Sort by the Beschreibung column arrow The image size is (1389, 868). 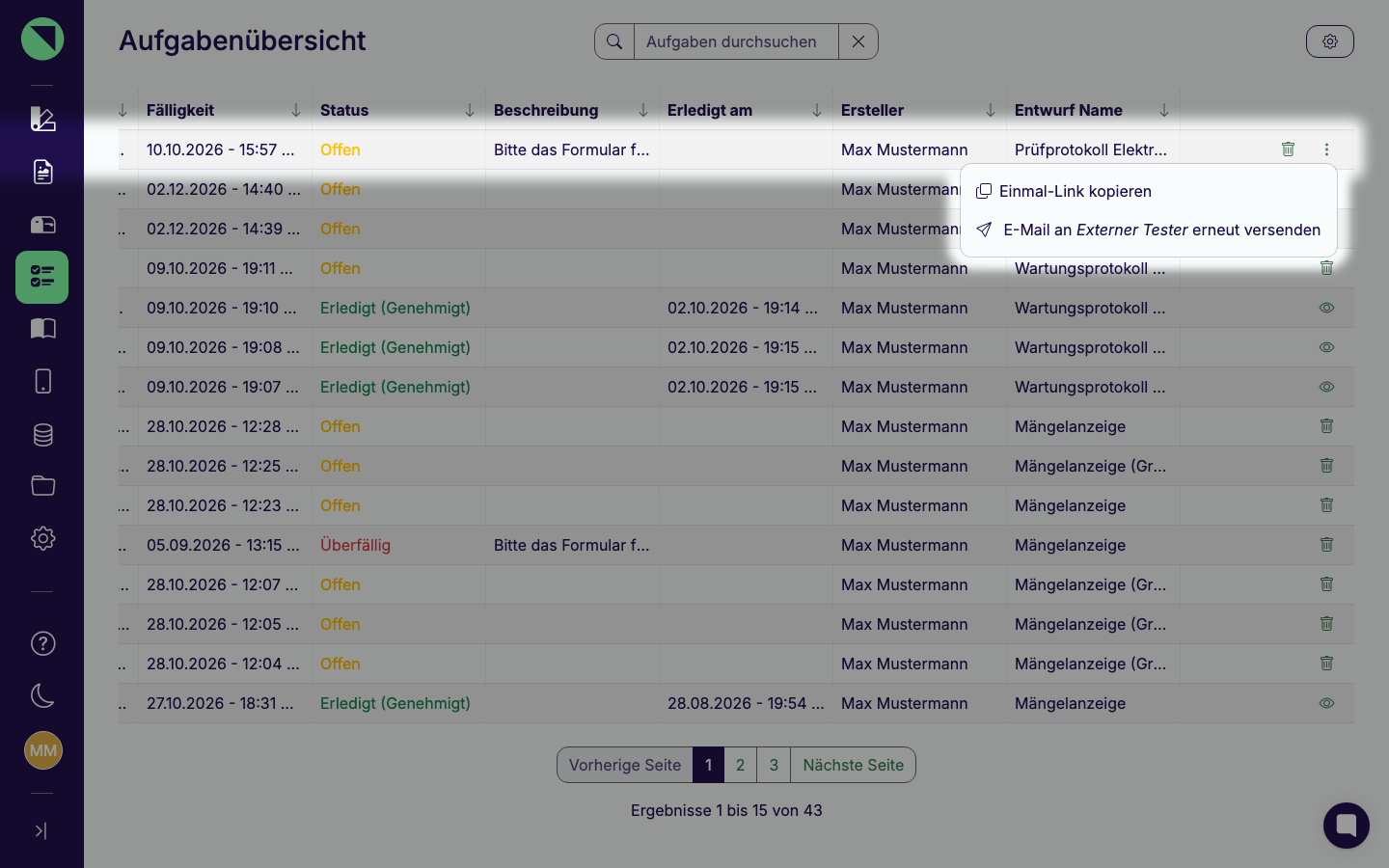tap(643, 110)
